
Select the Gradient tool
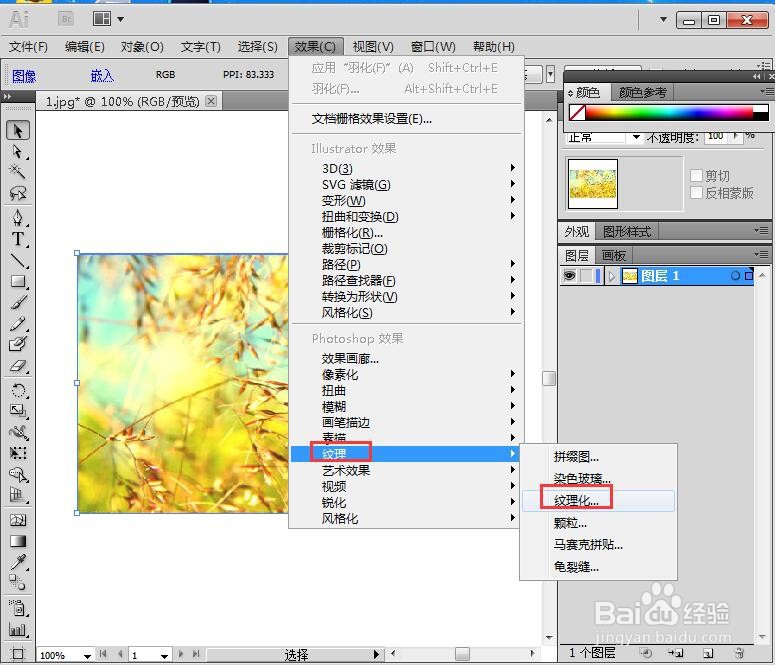coord(18,541)
